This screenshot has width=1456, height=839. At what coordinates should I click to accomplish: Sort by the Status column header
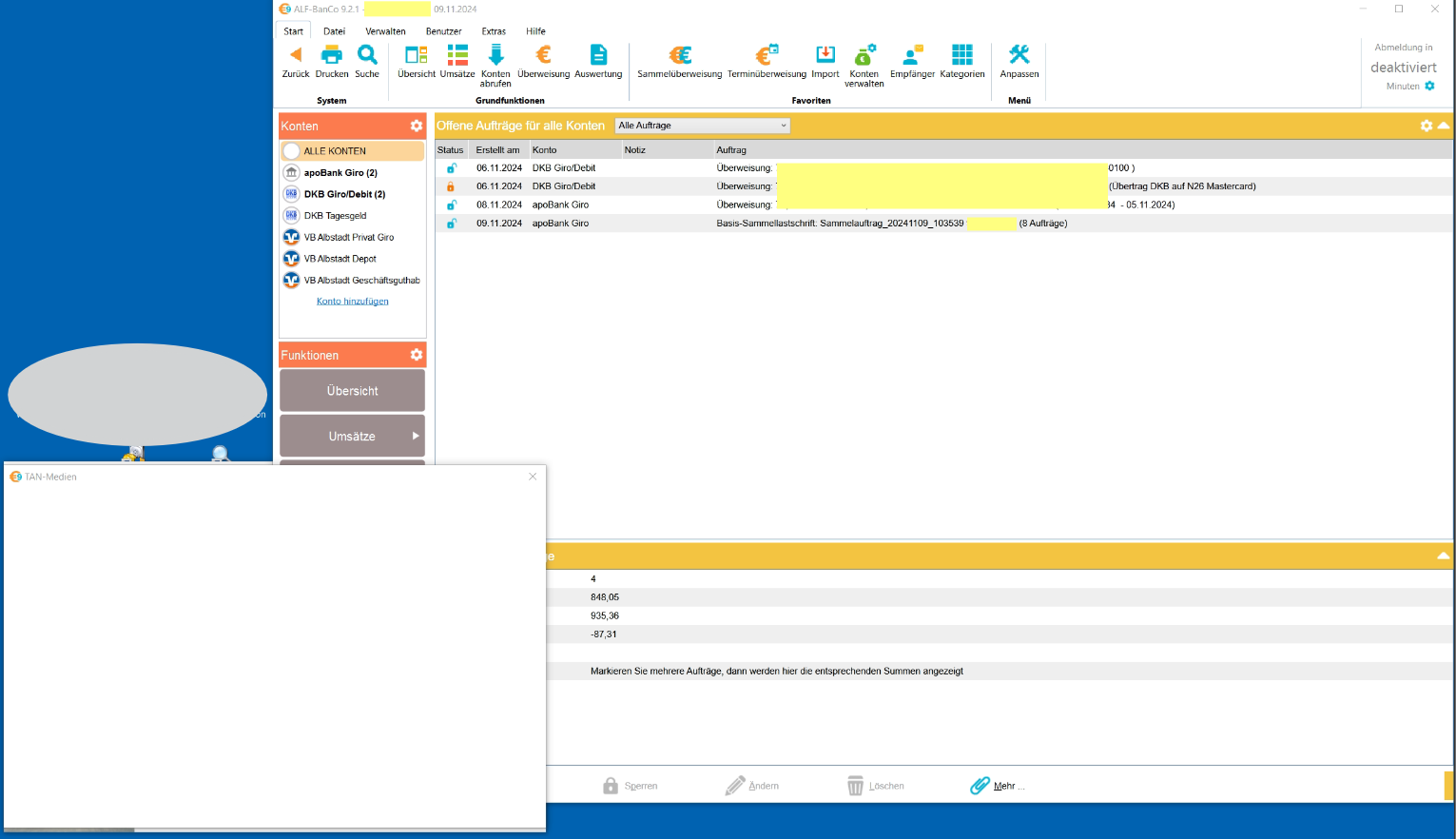coord(451,149)
